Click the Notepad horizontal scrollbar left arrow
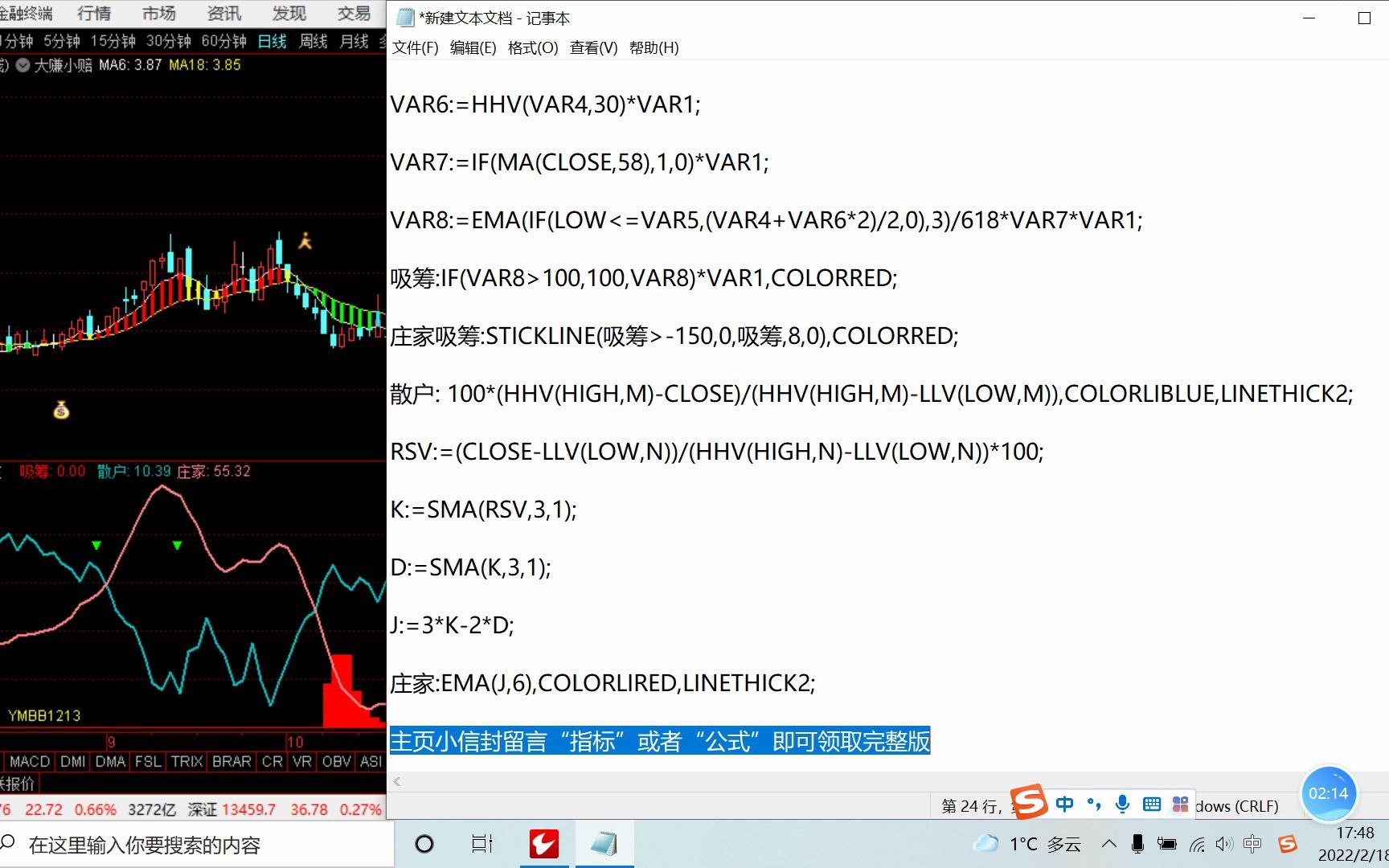The width and height of the screenshot is (1389, 868). pyautogui.click(x=397, y=781)
